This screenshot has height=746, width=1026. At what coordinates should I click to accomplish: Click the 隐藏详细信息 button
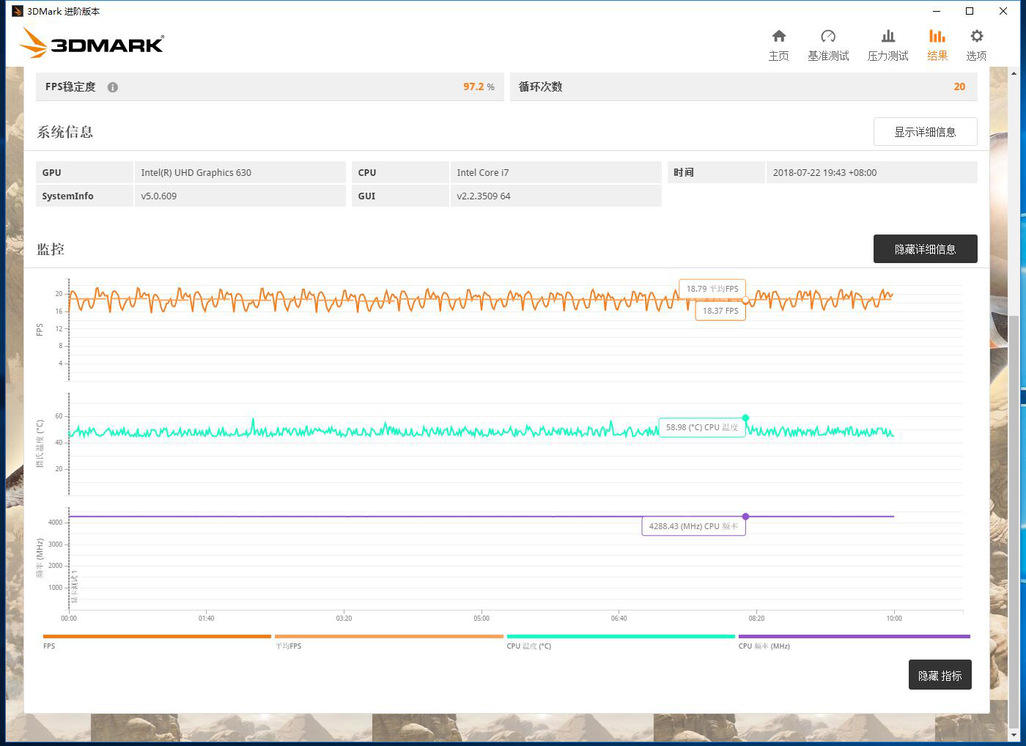pyautogui.click(x=925, y=249)
